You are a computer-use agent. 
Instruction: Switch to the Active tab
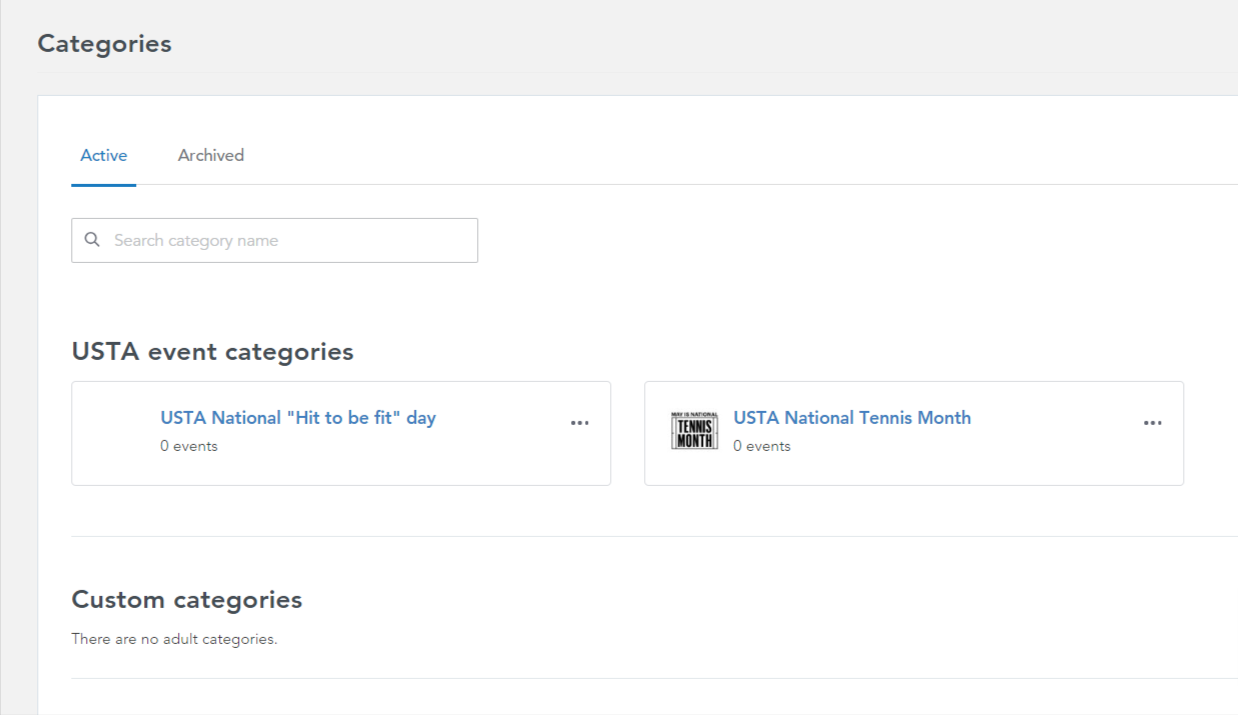click(104, 155)
